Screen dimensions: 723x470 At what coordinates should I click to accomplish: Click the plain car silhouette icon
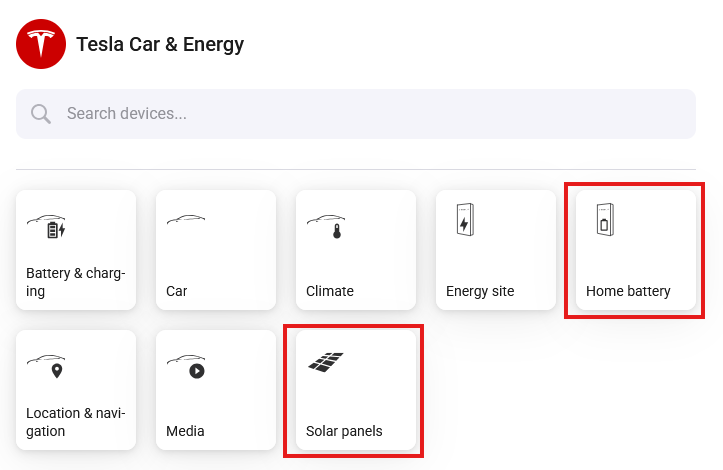pos(186,220)
